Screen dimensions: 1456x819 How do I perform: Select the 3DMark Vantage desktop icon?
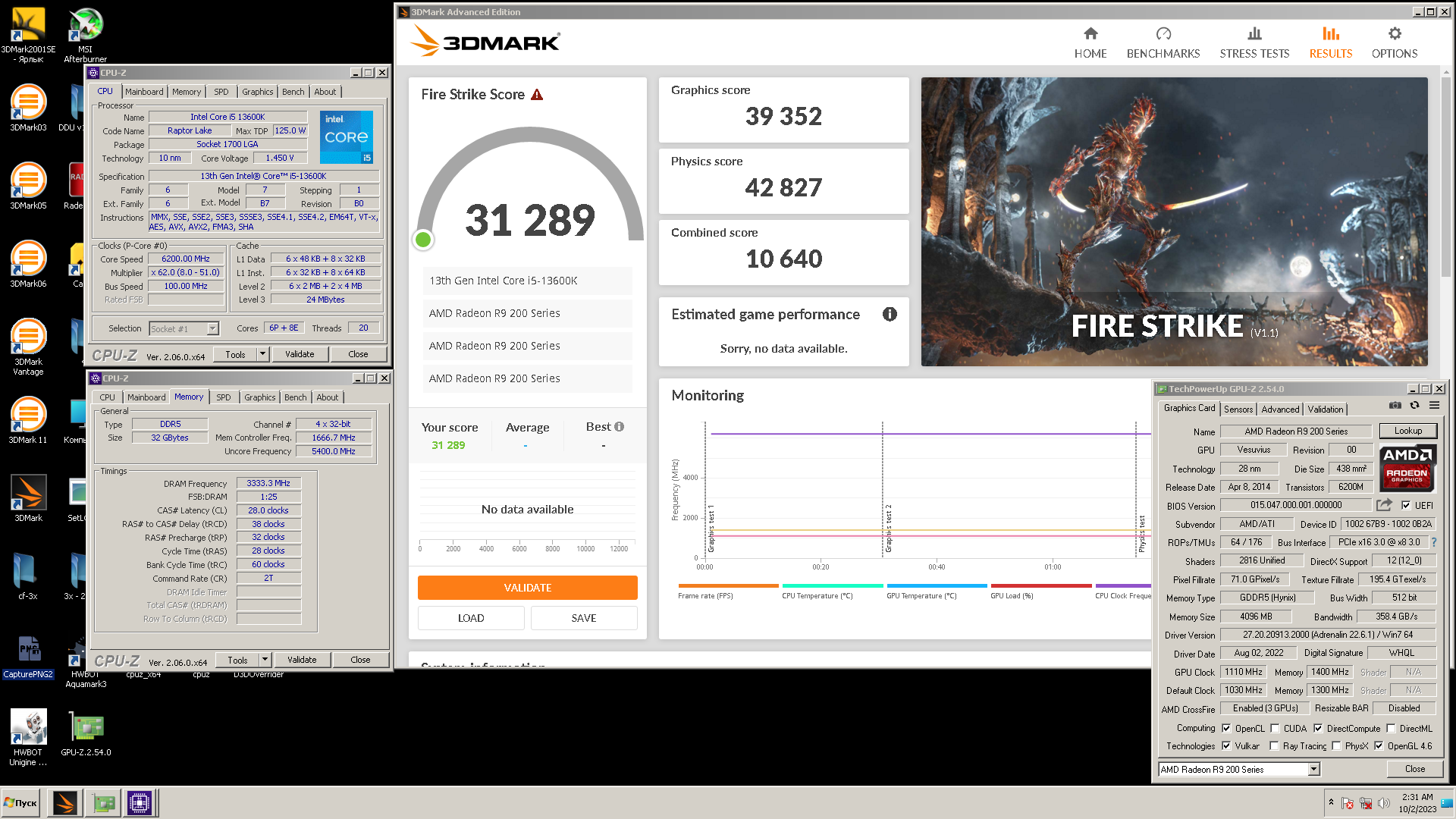tap(28, 347)
